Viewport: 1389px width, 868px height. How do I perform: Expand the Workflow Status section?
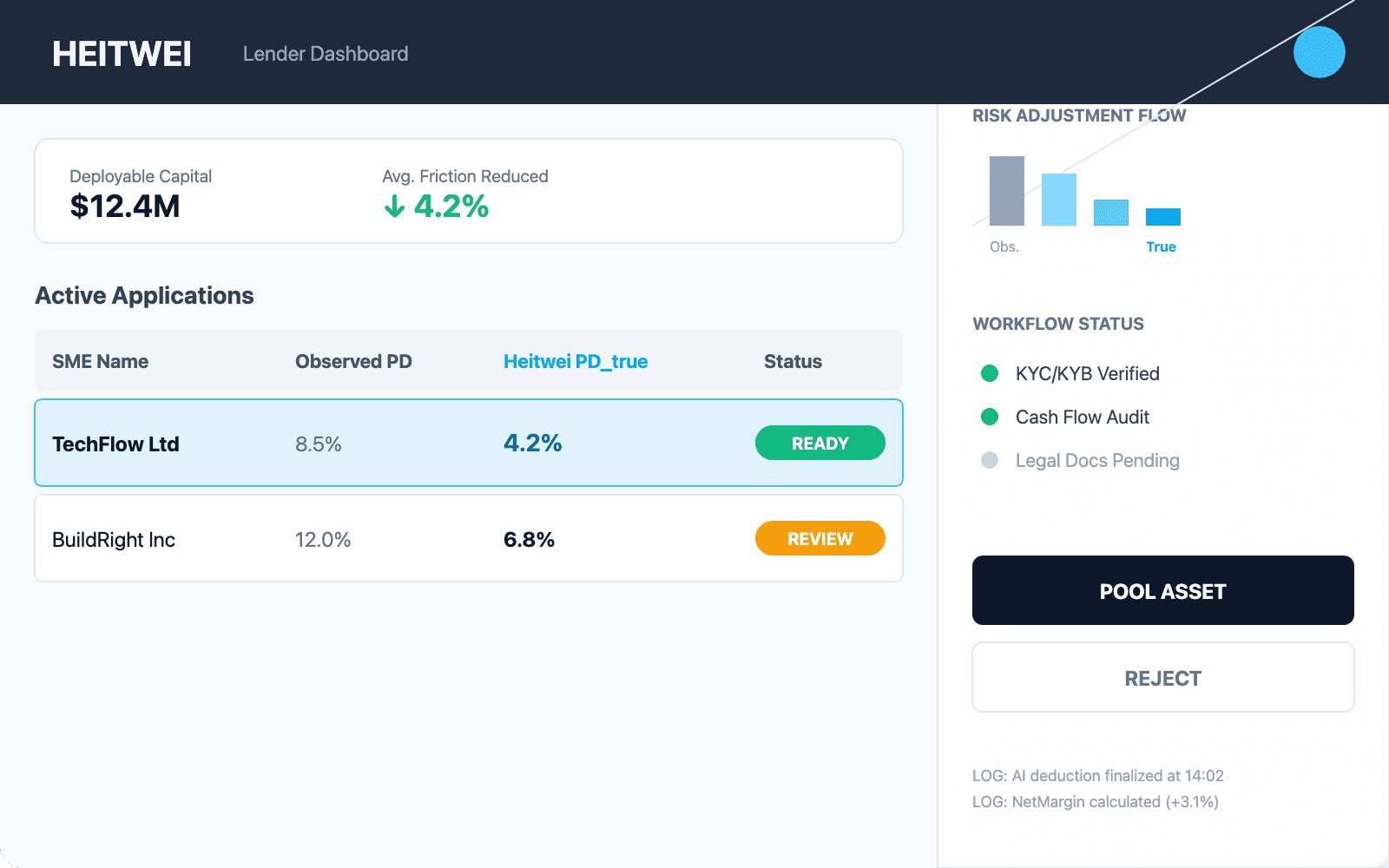click(1058, 324)
